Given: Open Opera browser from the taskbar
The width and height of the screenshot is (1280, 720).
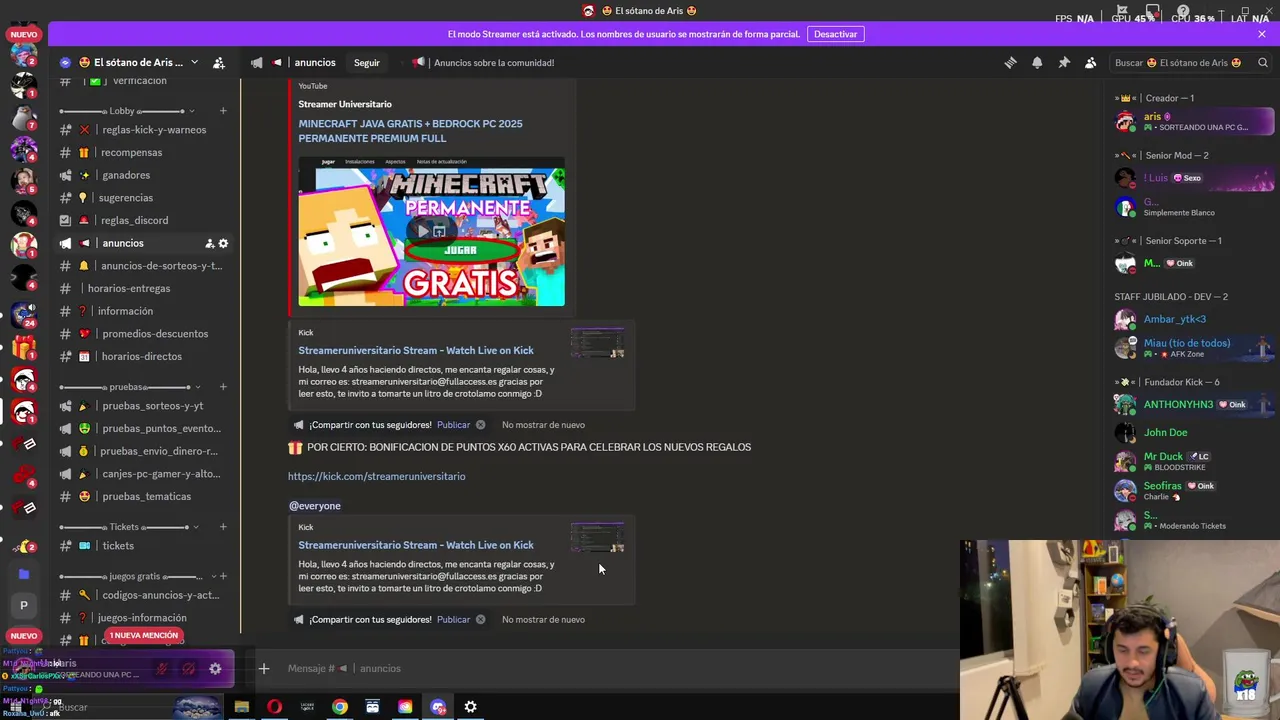Looking at the screenshot, I should pyautogui.click(x=274, y=707).
